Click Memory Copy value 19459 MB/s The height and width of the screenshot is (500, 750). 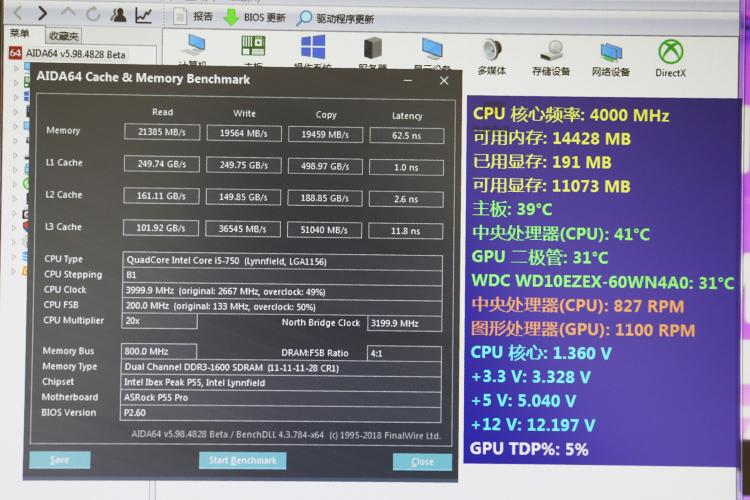pyautogui.click(x=325, y=134)
